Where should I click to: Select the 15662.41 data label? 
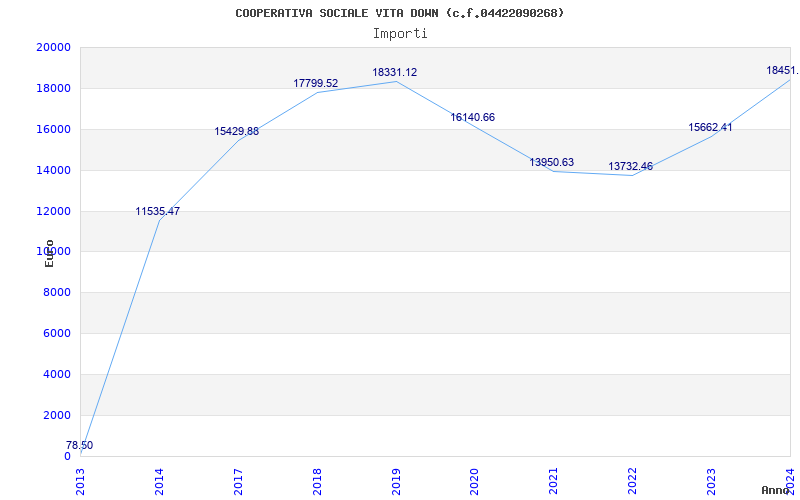pyautogui.click(x=710, y=128)
